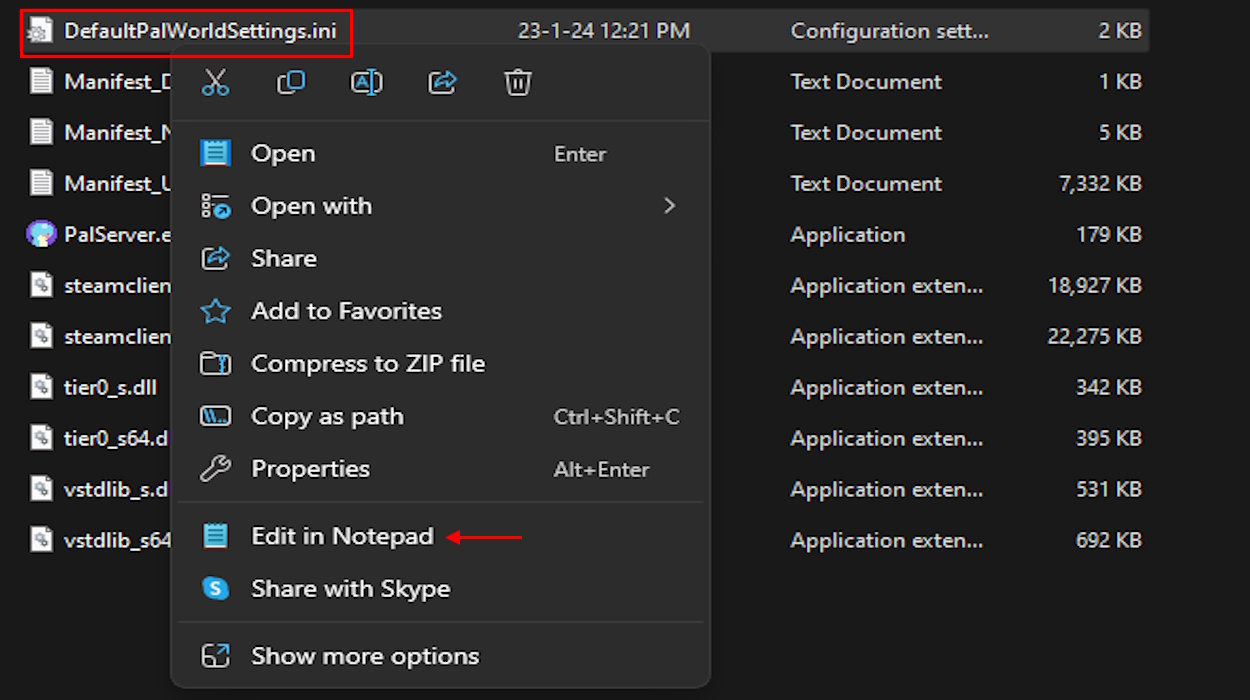Select Open from the context menu
The width and height of the screenshot is (1250, 700).
(x=283, y=154)
